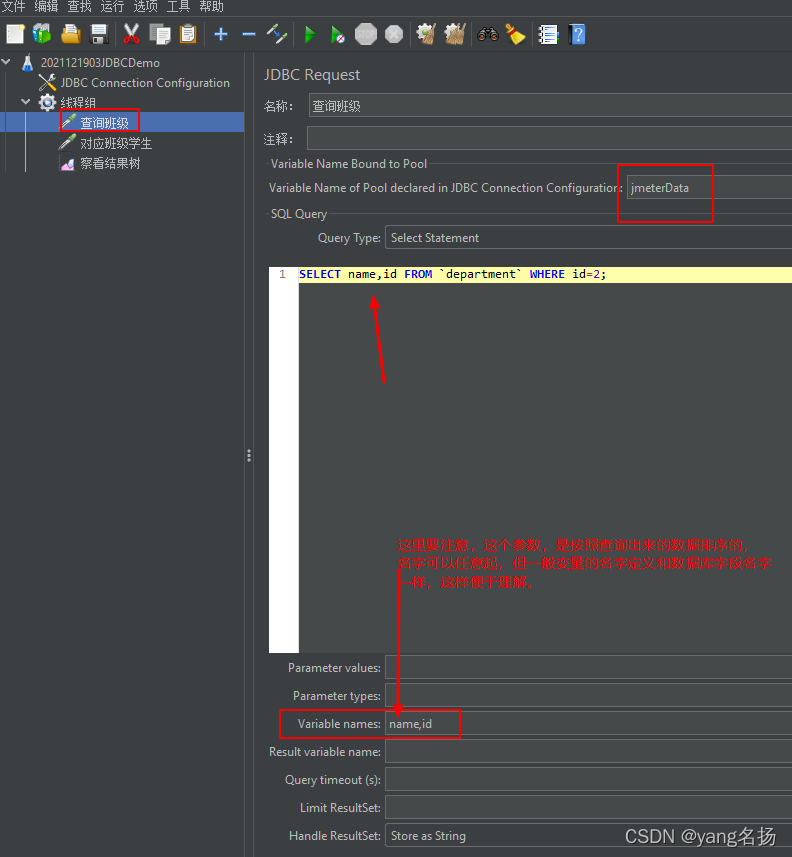Click the Help question mark icon
792x857 pixels.
point(577,35)
